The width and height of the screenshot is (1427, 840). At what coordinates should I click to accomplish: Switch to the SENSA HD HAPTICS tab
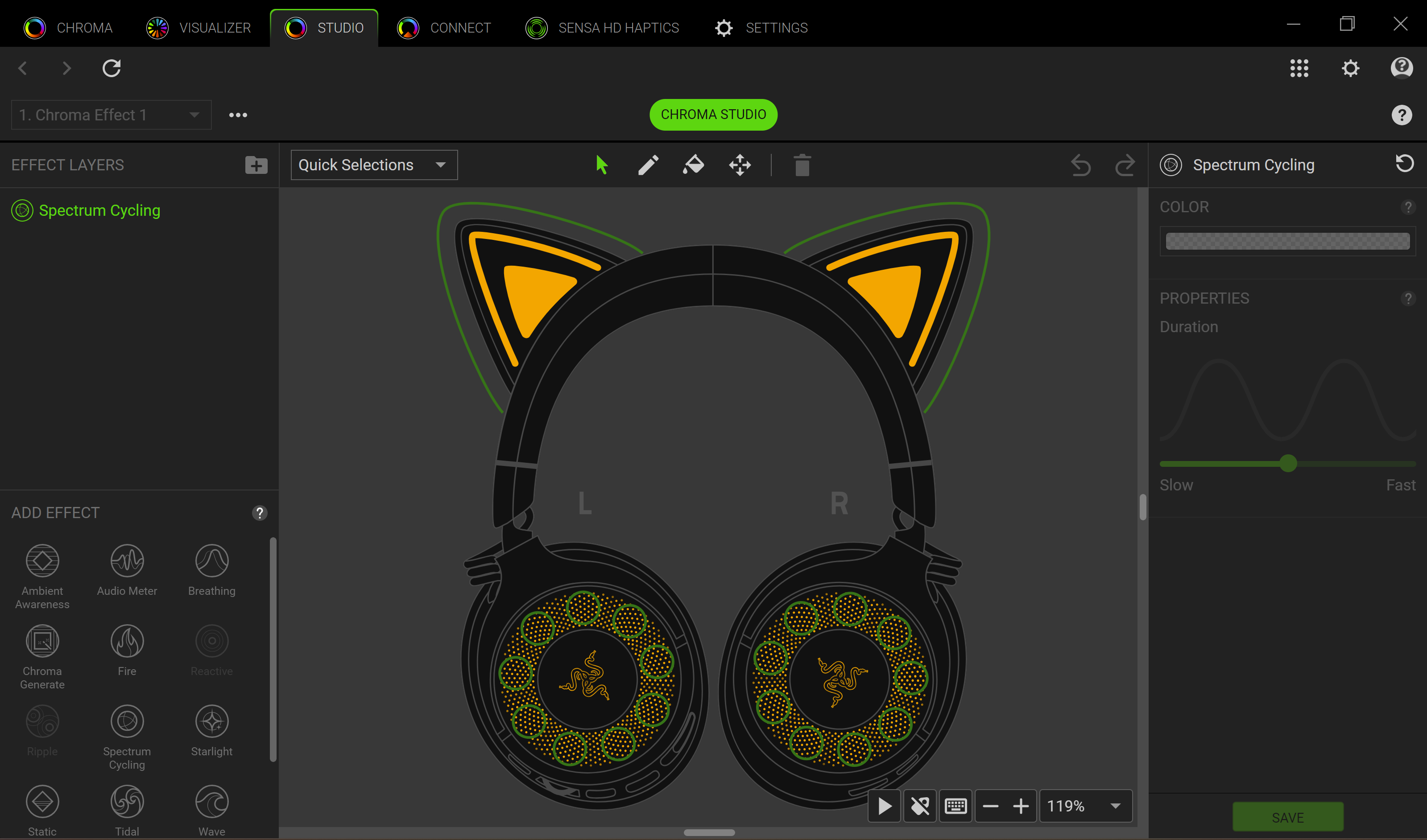(x=602, y=28)
